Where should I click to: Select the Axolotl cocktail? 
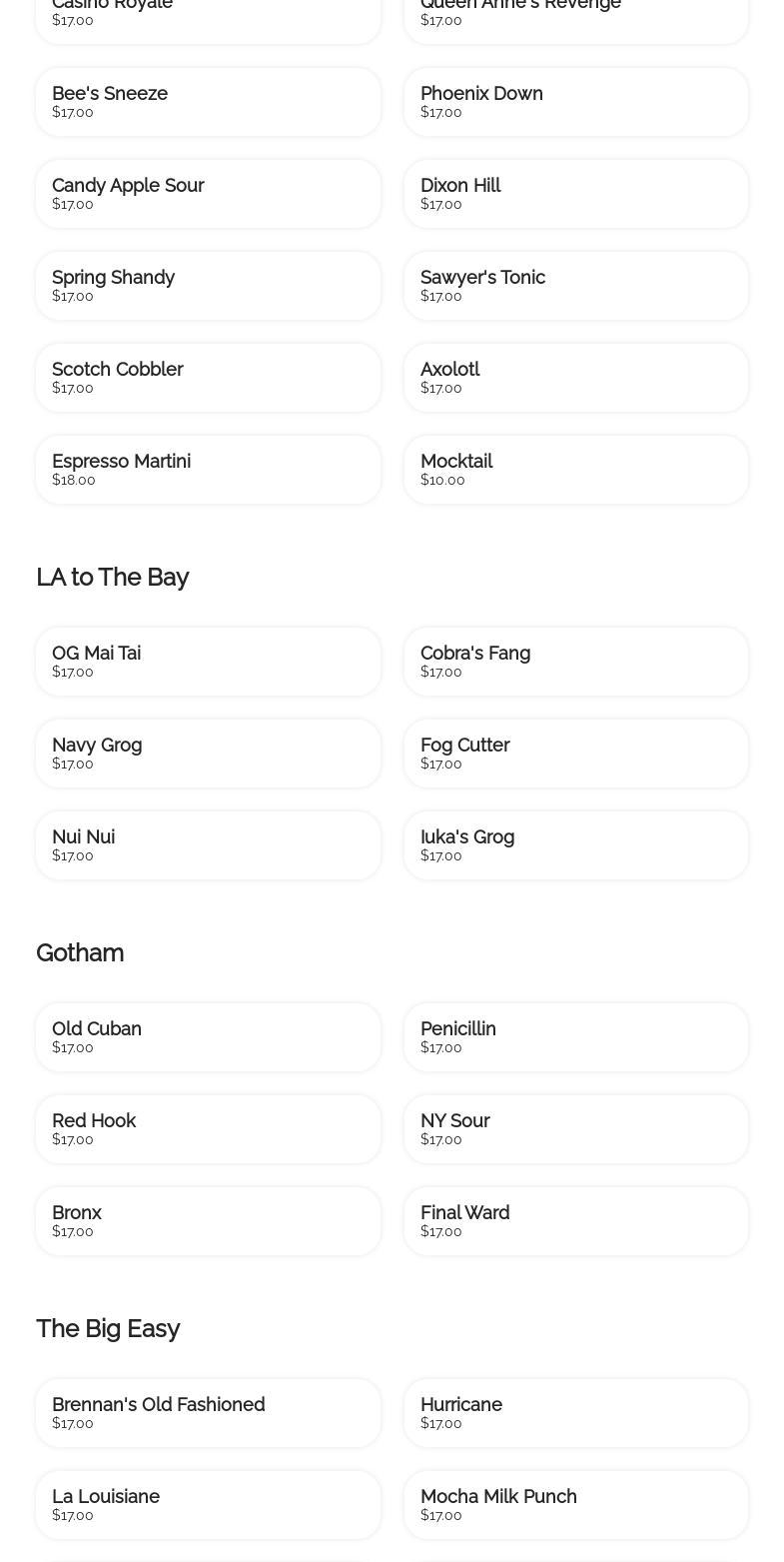click(576, 378)
